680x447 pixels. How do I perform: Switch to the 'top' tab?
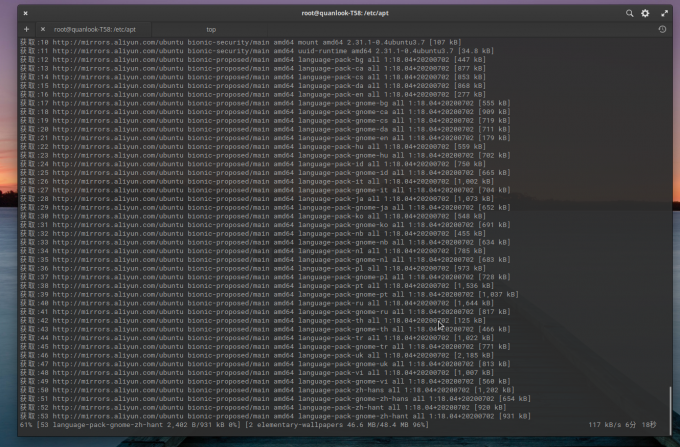point(211,30)
